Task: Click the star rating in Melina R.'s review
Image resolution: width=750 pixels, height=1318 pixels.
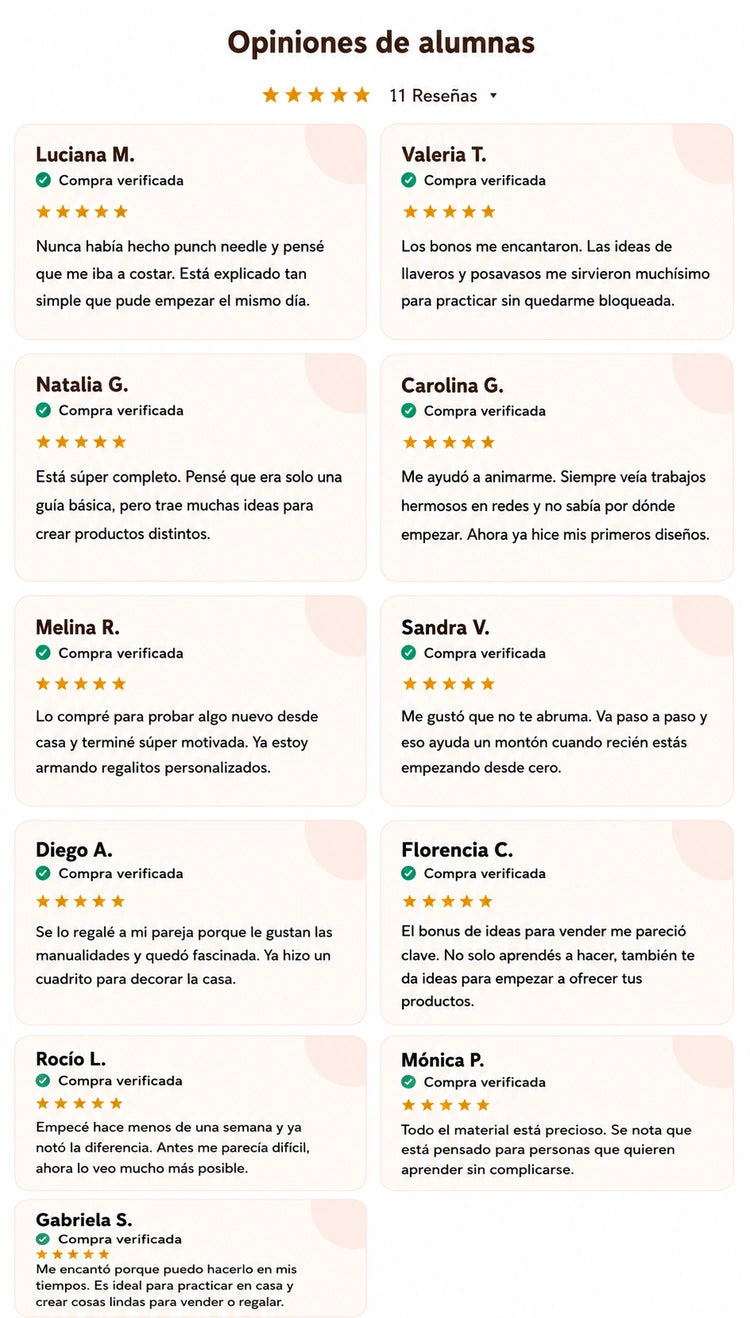Action: pos(82,684)
